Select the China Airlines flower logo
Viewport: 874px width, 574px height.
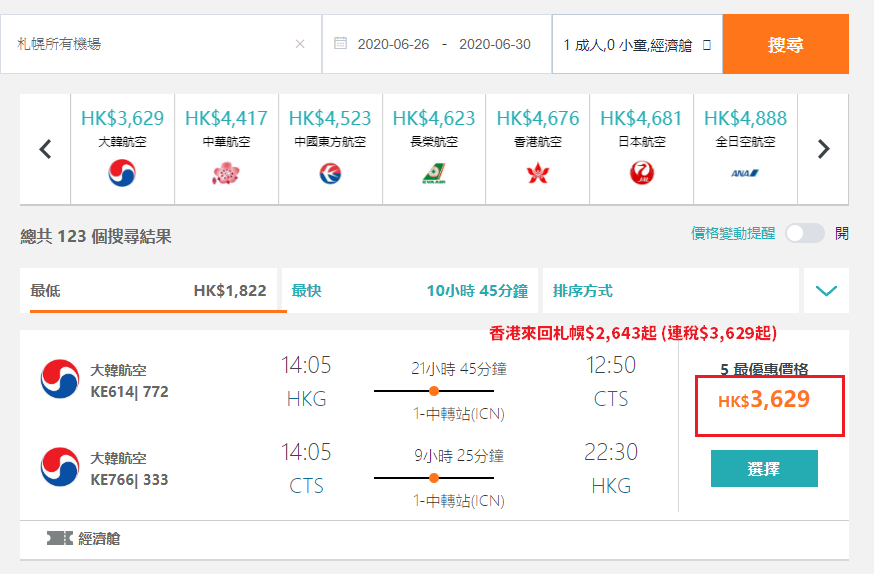tap(226, 173)
